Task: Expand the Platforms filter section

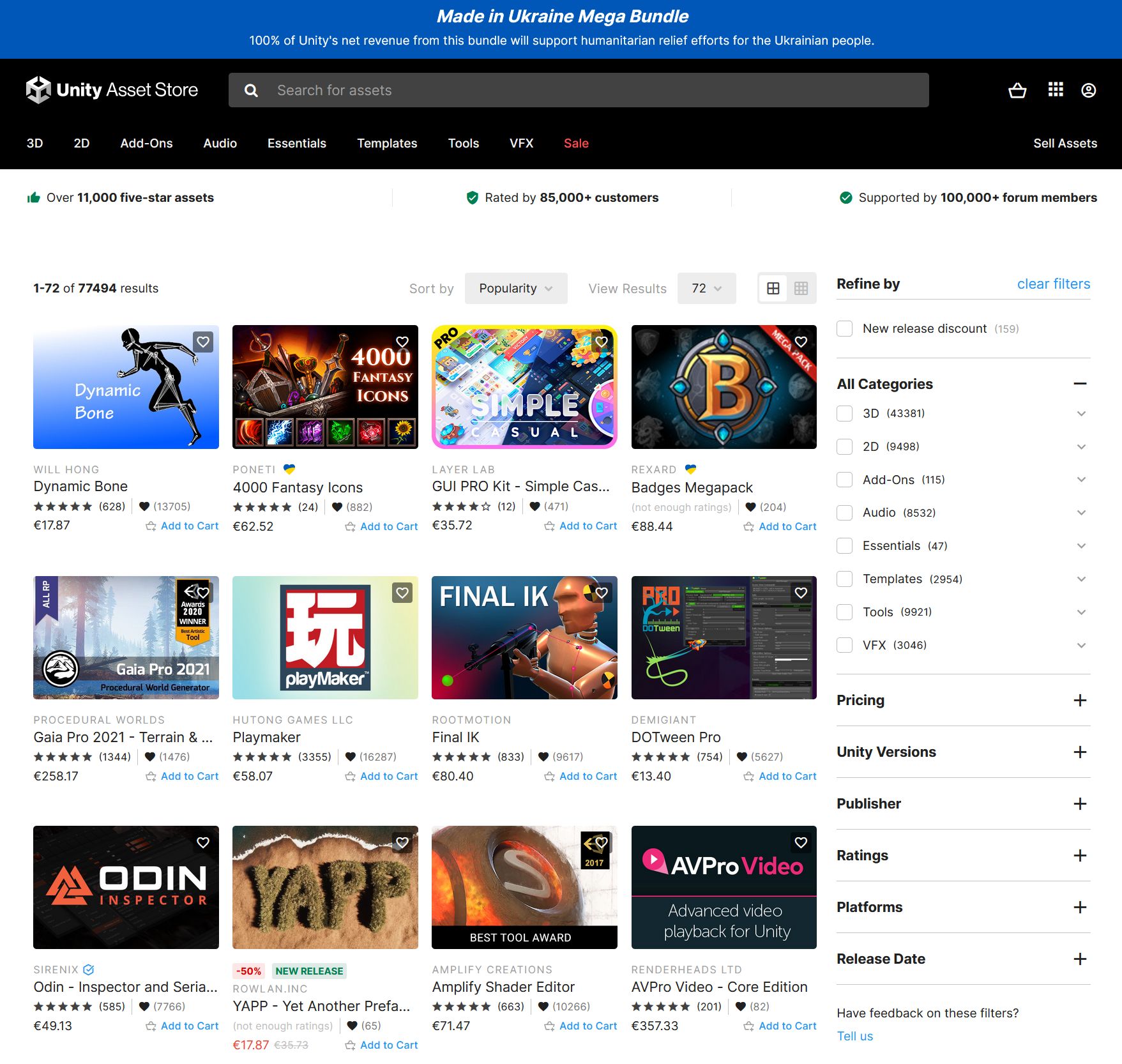Action: pyautogui.click(x=1080, y=907)
